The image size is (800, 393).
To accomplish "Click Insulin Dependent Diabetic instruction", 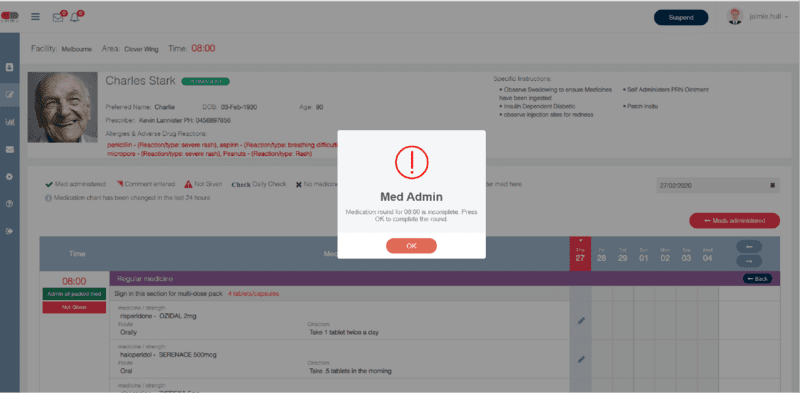I will point(539,106).
